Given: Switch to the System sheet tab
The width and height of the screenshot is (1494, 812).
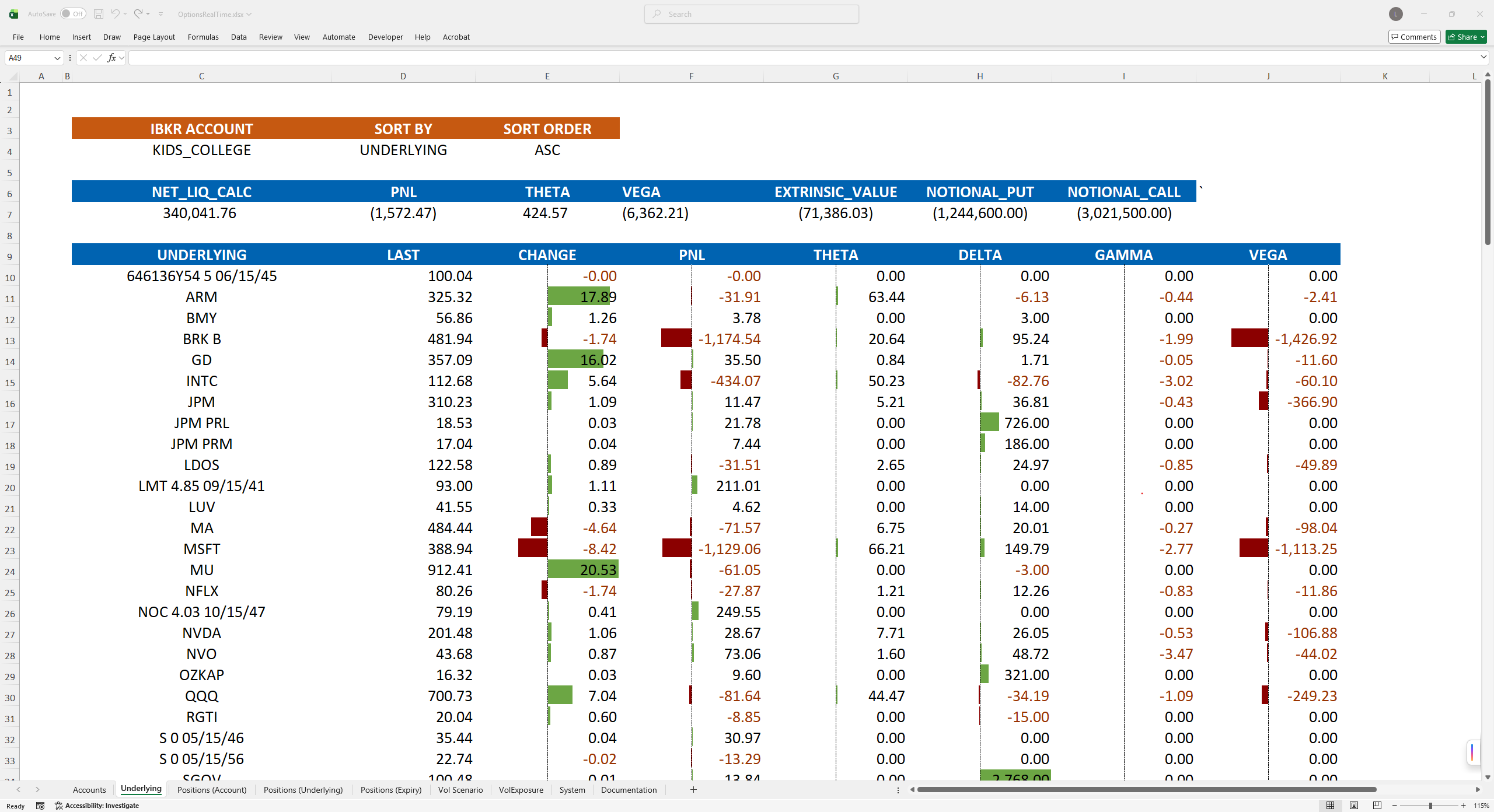Looking at the screenshot, I should [x=572, y=790].
